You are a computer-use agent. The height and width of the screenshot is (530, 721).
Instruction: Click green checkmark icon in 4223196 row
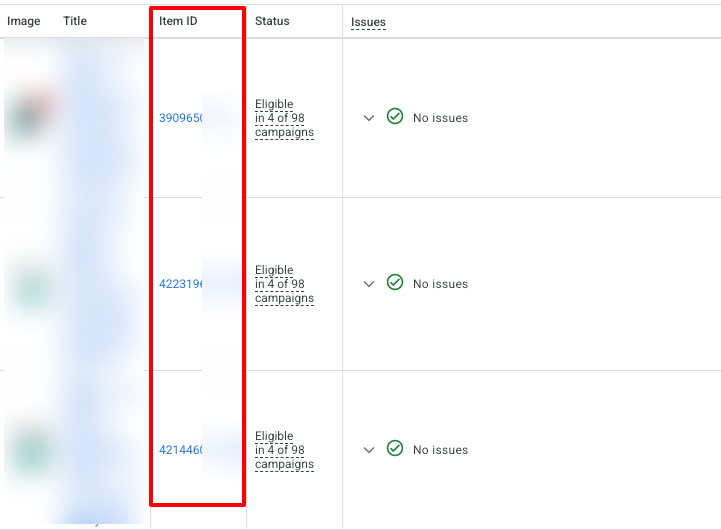click(395, 283)
